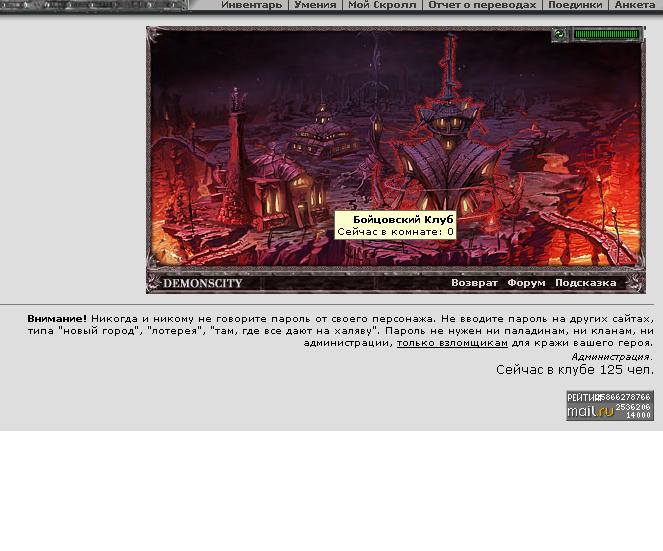Open the Поединки menu item
This screenshot has width=663, height=551.
pos(575,5)
